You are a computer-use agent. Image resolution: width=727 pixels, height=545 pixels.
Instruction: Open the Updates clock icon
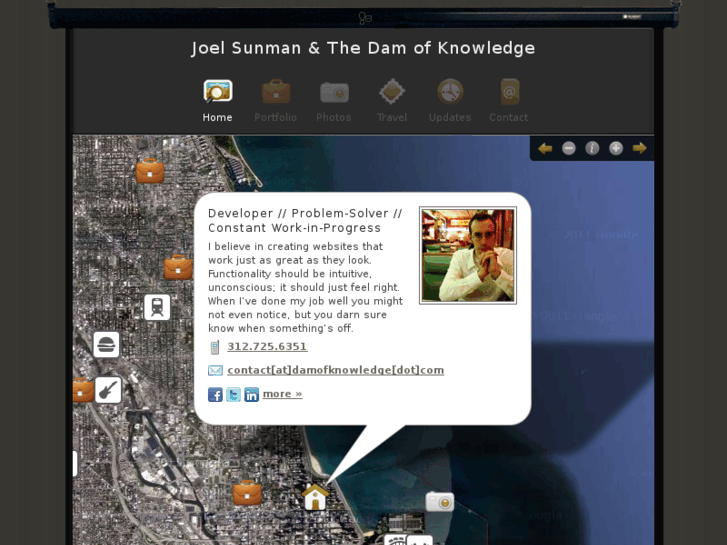(450, 91)
